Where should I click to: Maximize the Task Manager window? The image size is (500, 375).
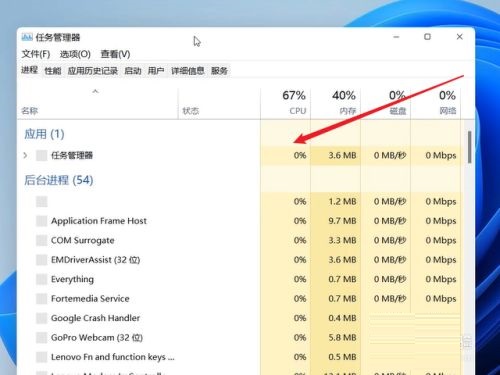tap(427, 37)
